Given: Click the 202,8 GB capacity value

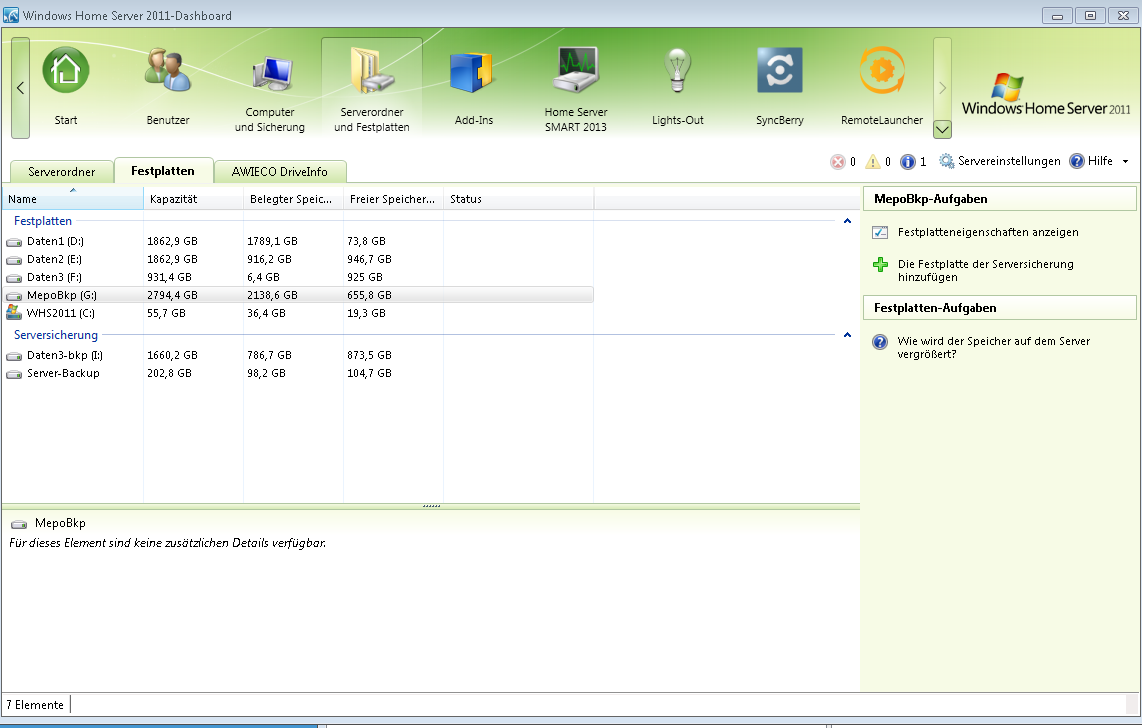Looking at the screenshot, I should (169, 373).
